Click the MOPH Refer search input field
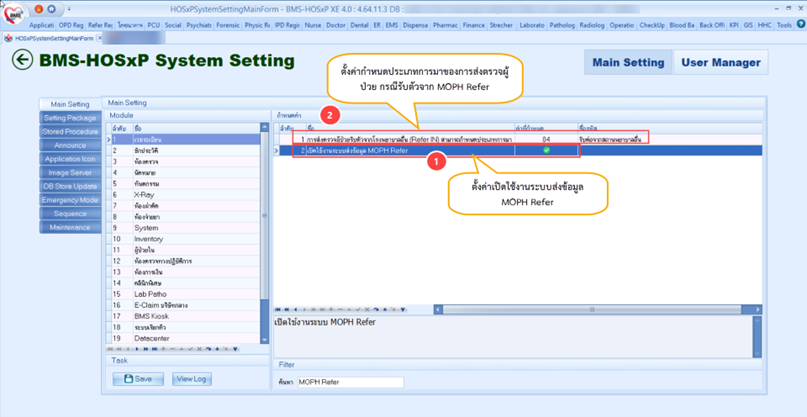The height and width of the screenshot is (417, 807). 350,382
